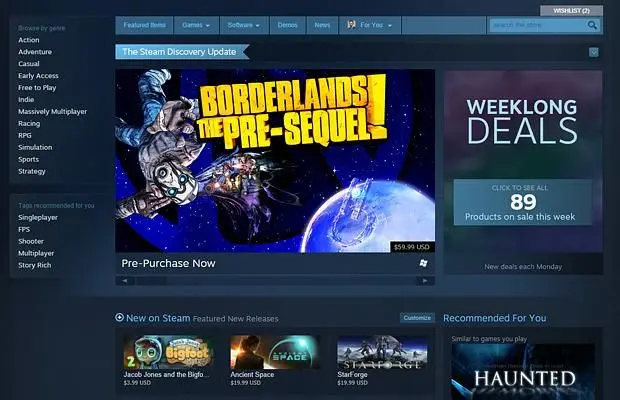Open the Featured Items tab
Screen dimensions: 620x400
point(144,25)
